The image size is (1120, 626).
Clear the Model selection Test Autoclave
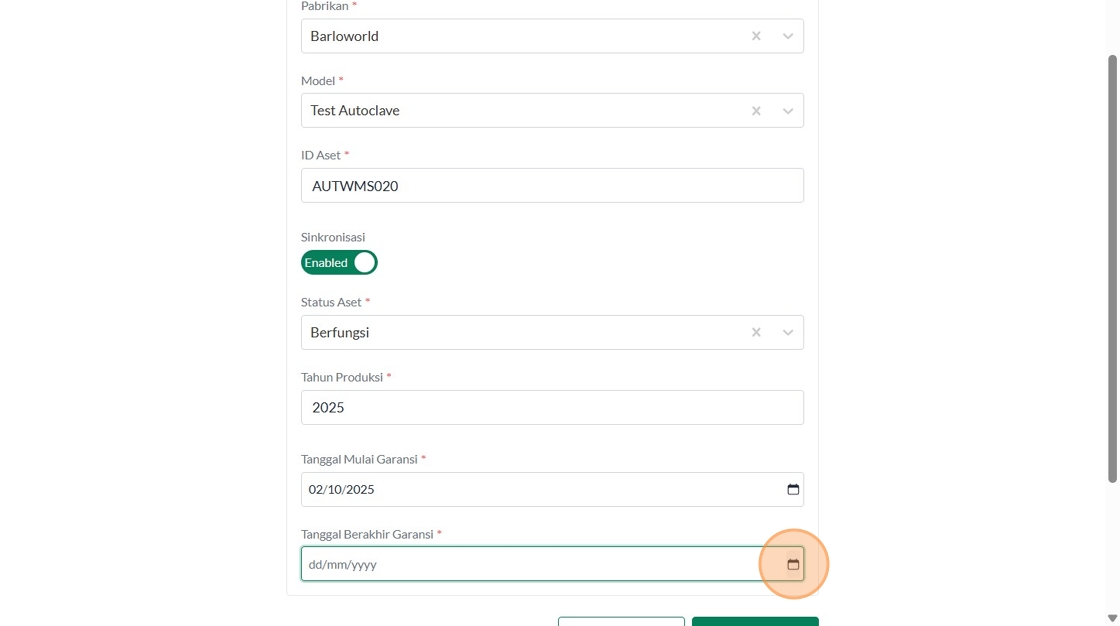[x=756, y=111]
